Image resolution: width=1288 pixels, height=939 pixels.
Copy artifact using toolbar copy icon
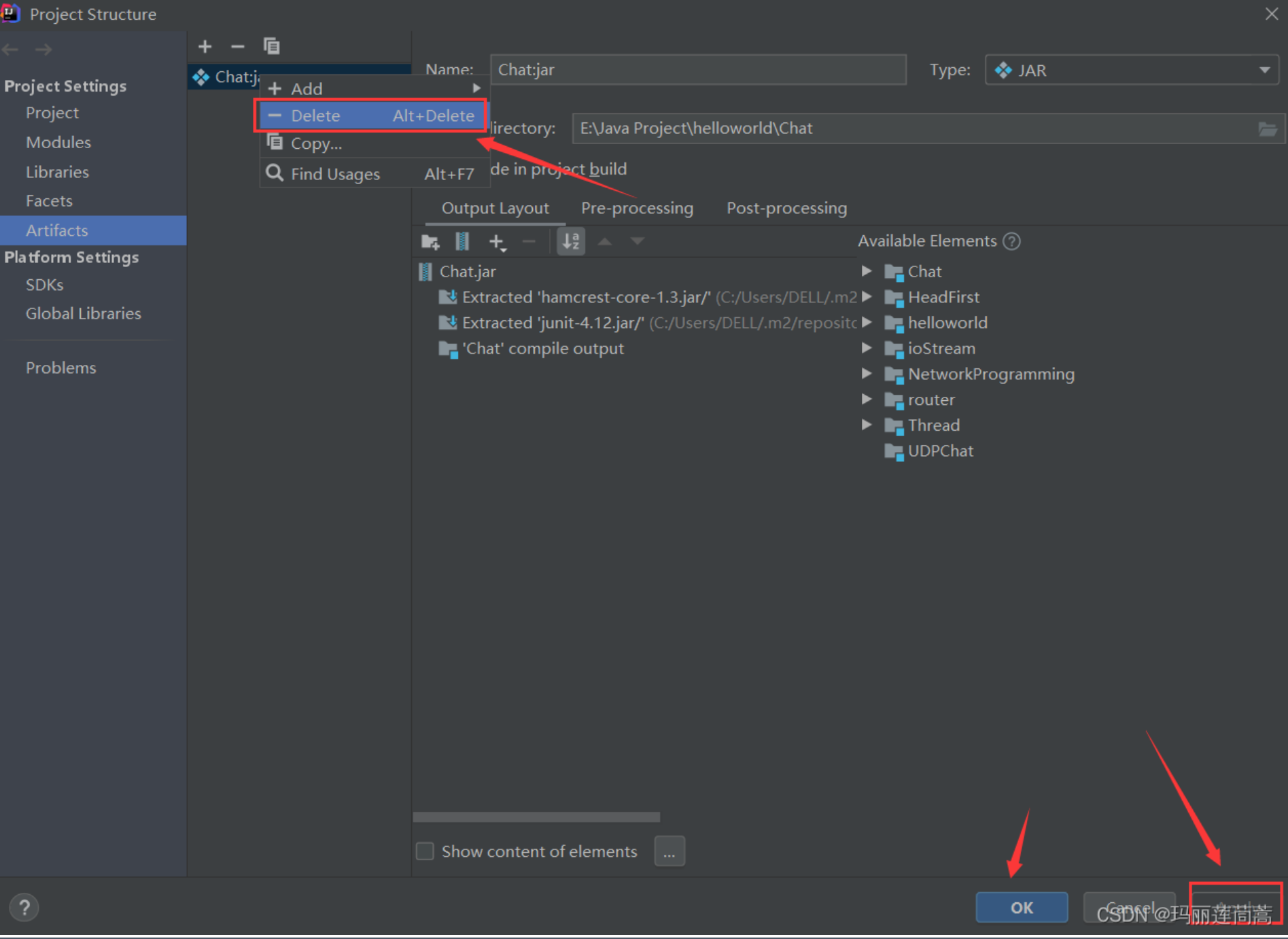pyautogui.click(x=271, y=46)
